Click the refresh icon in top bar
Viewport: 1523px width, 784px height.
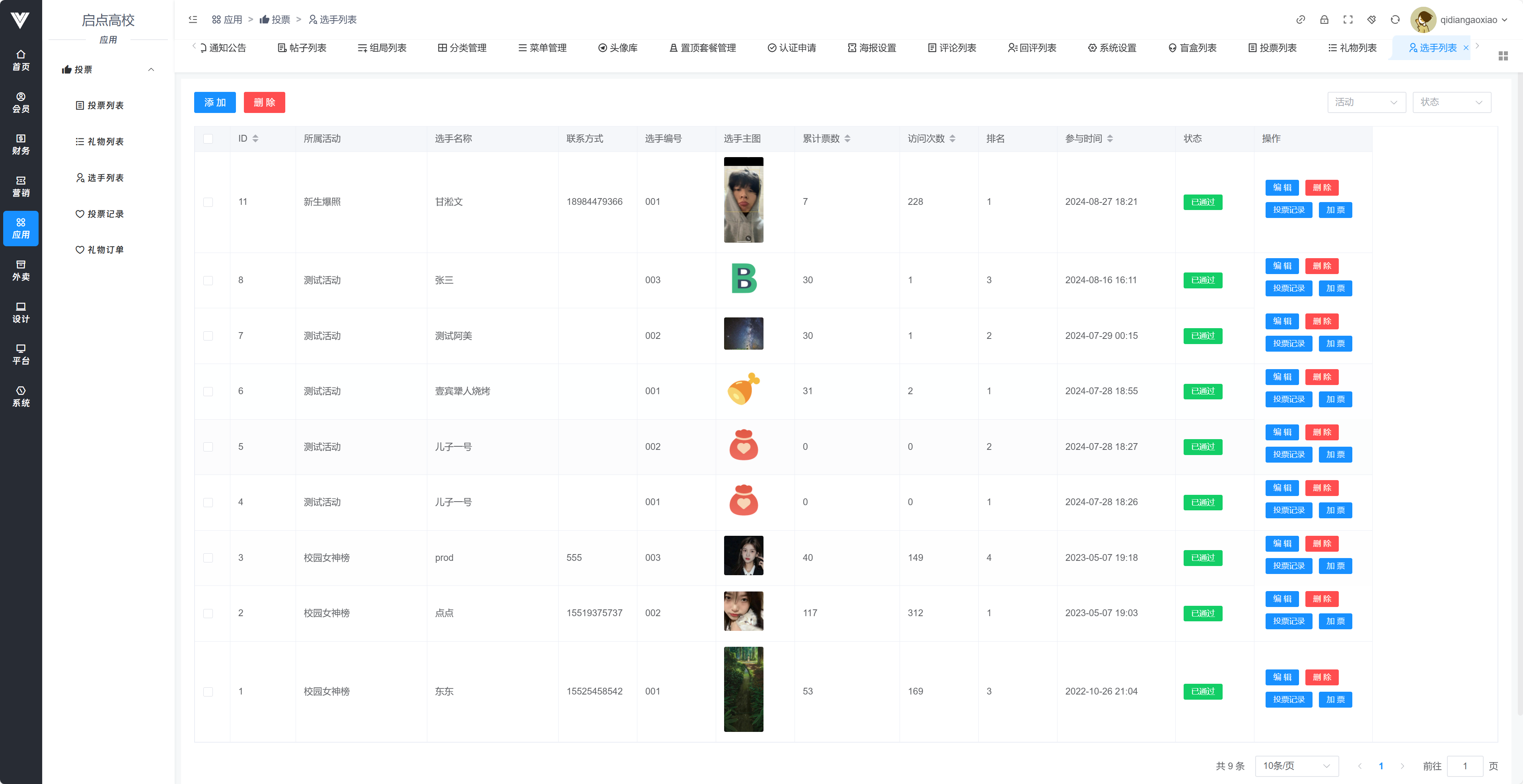1395,19
